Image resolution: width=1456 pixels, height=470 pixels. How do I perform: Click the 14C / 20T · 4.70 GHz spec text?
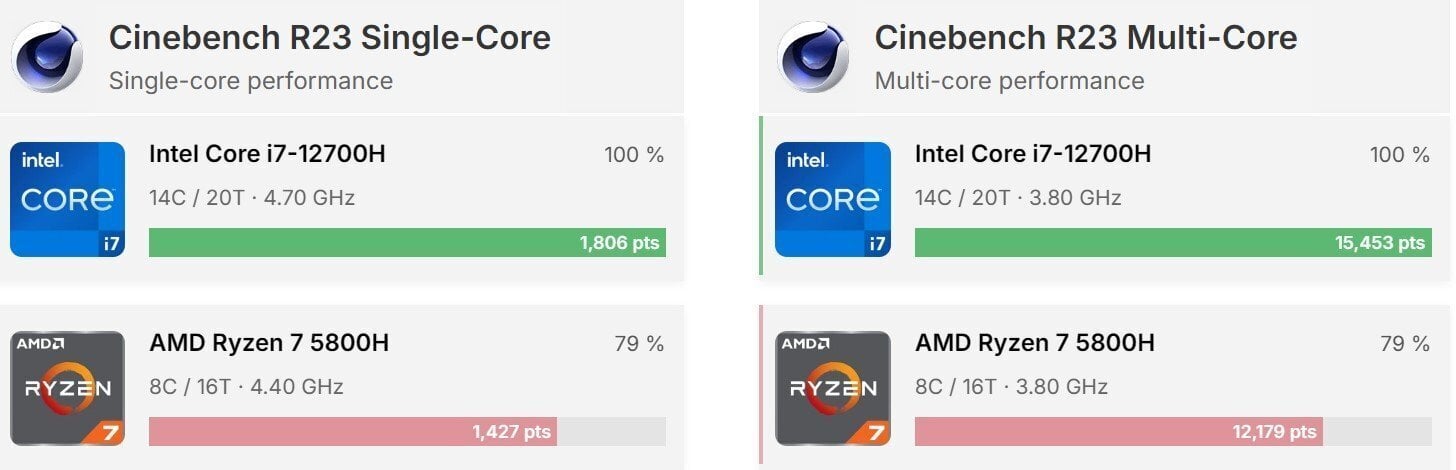(252, 198)
